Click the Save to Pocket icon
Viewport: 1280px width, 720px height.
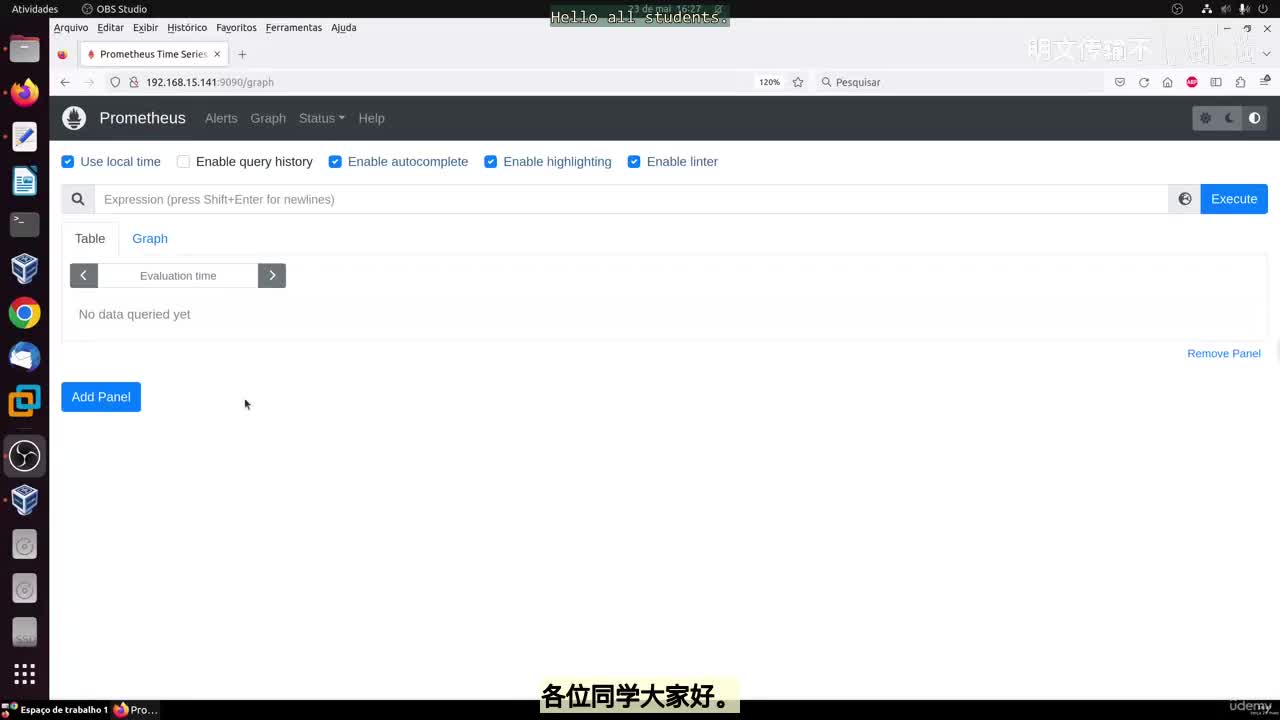tap(1120, 82)
